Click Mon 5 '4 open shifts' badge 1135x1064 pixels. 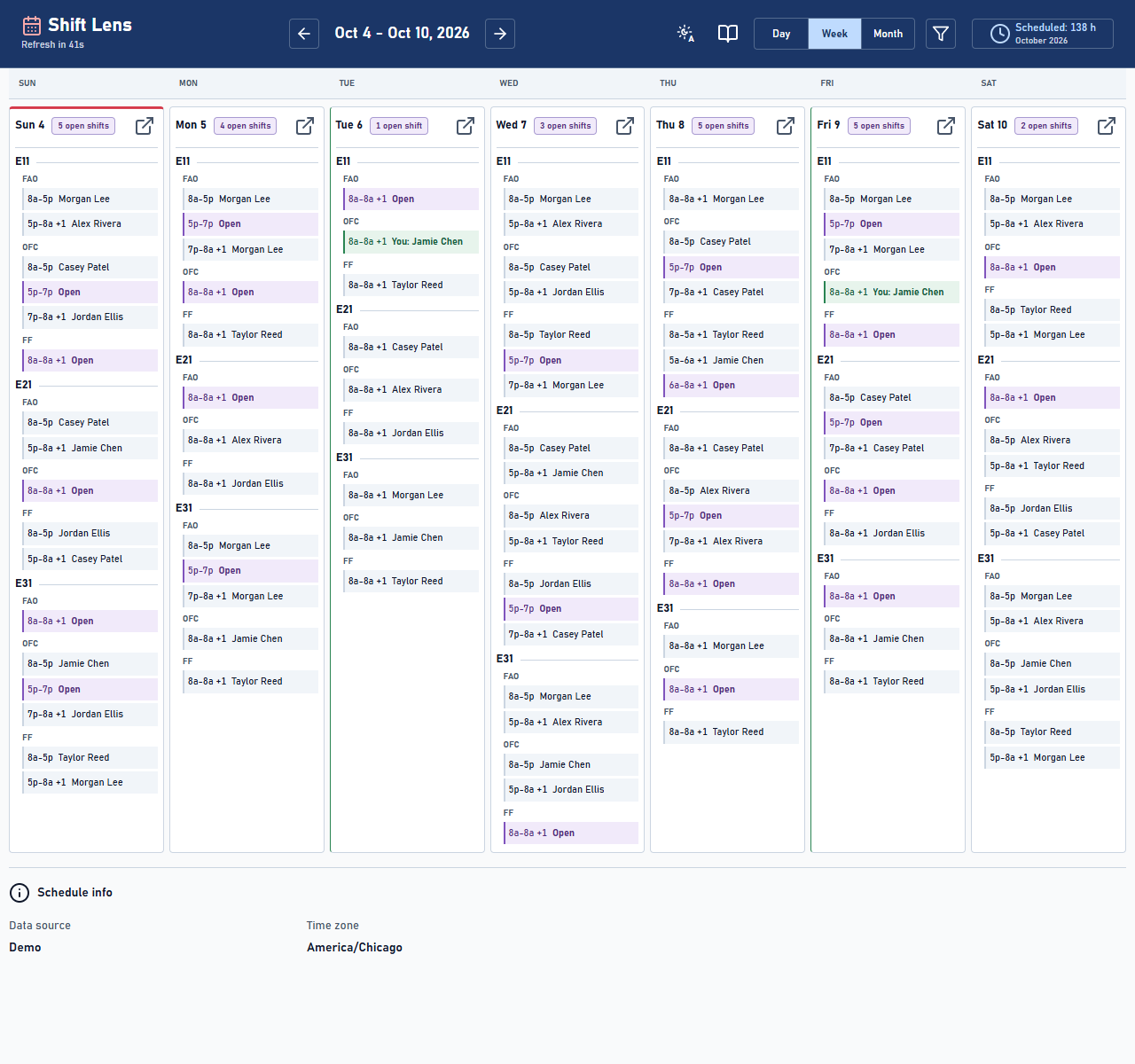(x=245, y=126)
